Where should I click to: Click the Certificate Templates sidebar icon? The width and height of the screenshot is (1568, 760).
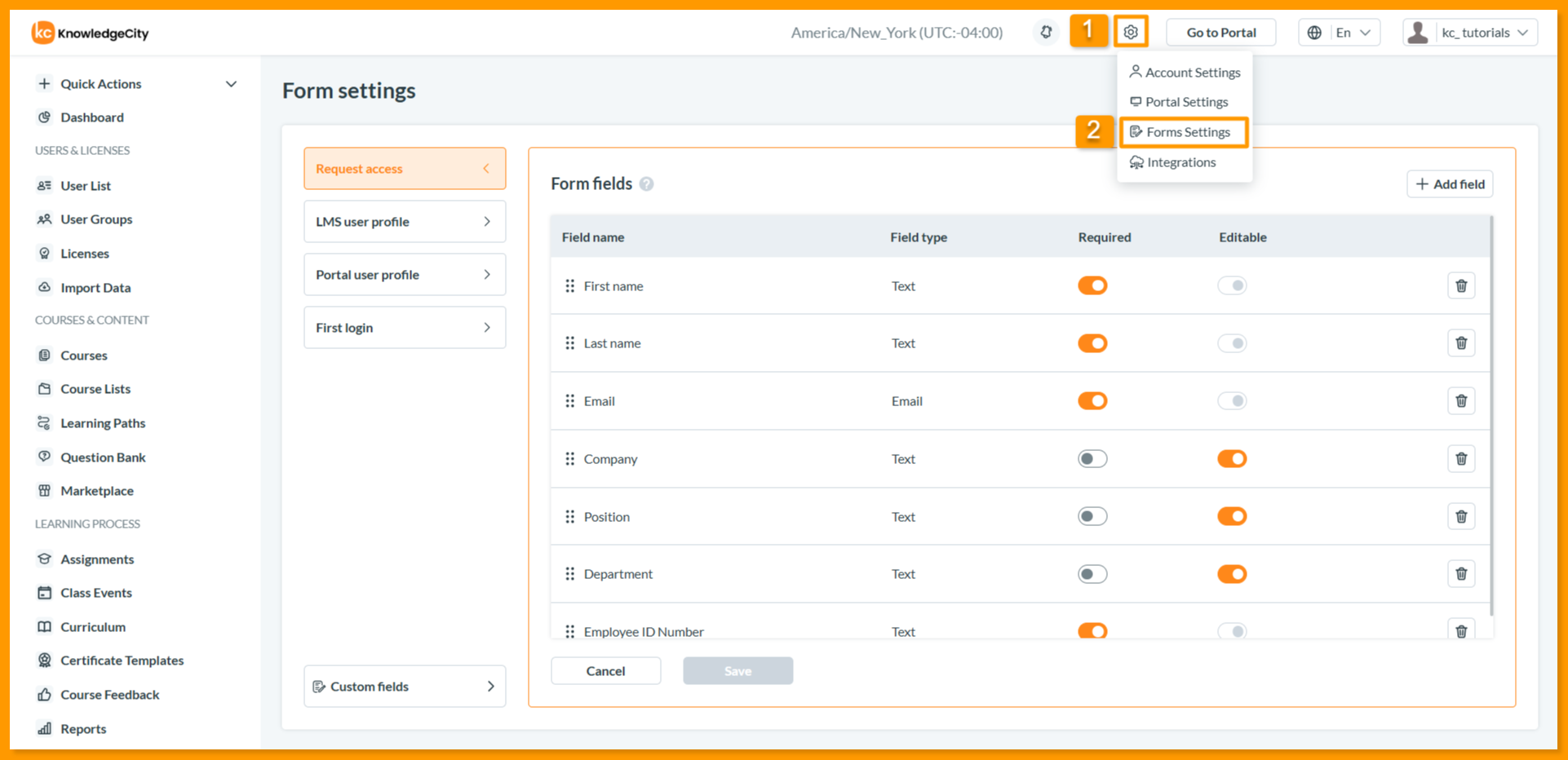(45, 661)
